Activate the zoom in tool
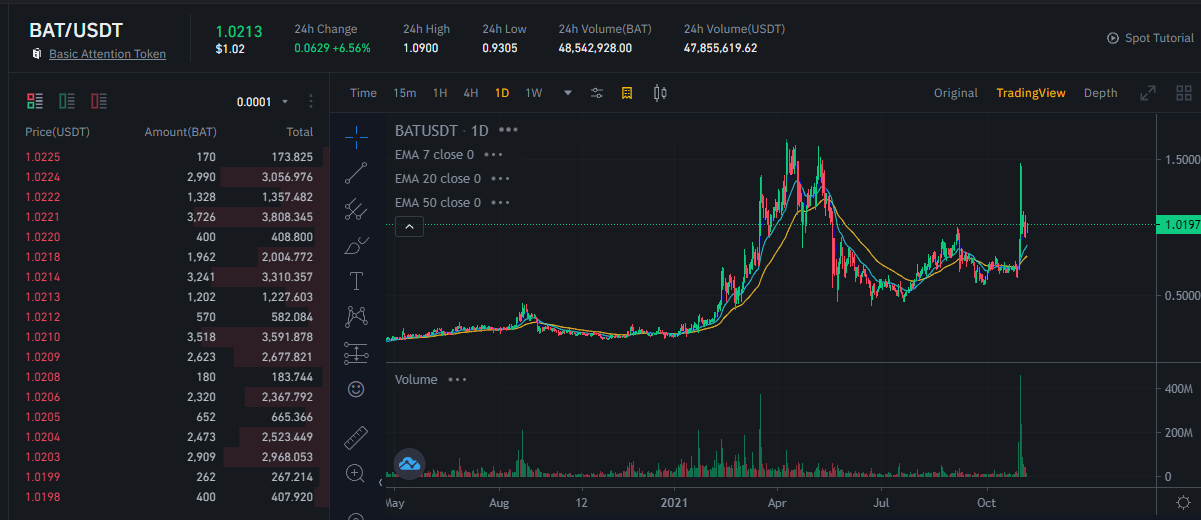 (356, 473)
